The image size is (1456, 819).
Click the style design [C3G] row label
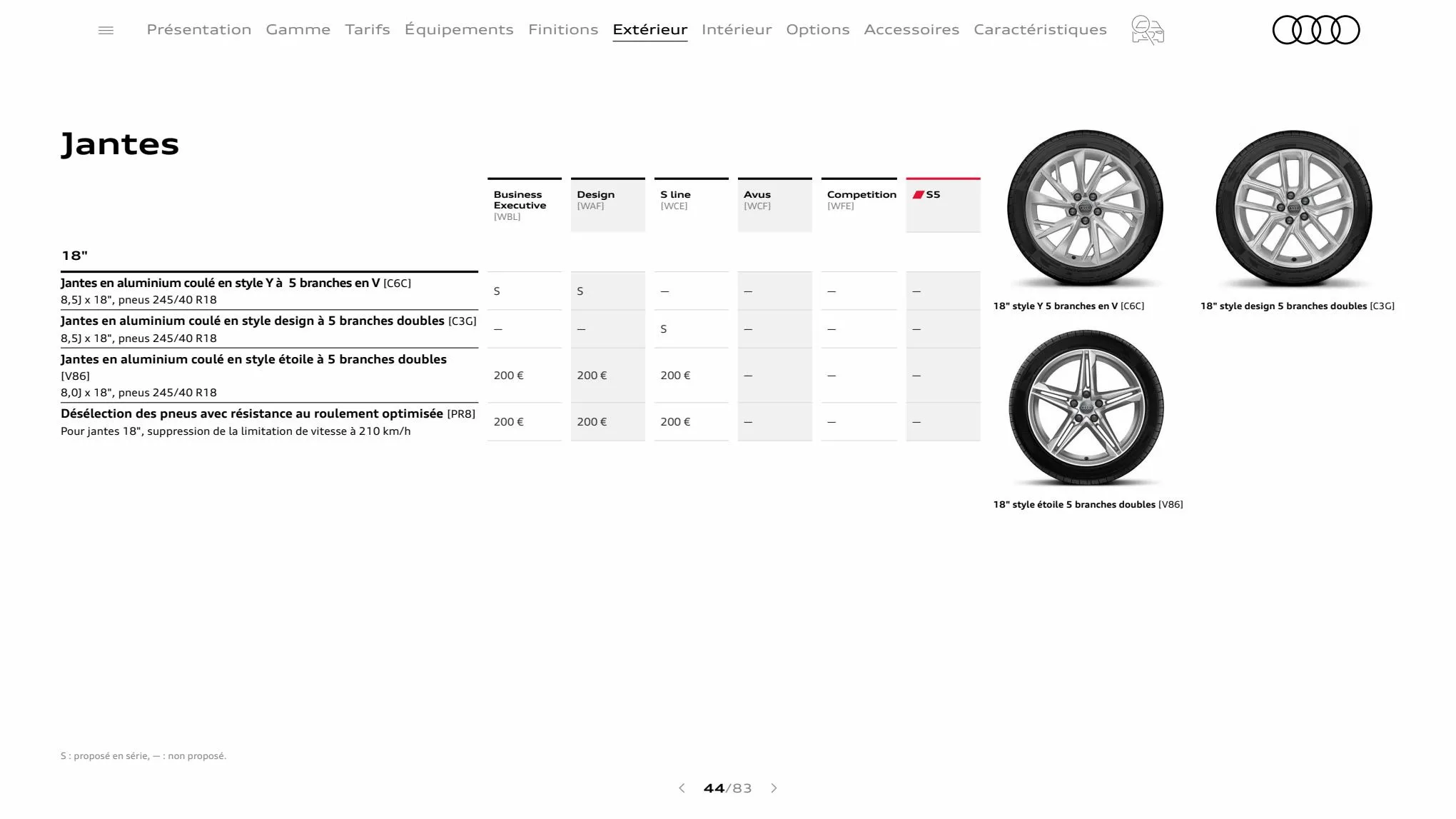(269, 329)
